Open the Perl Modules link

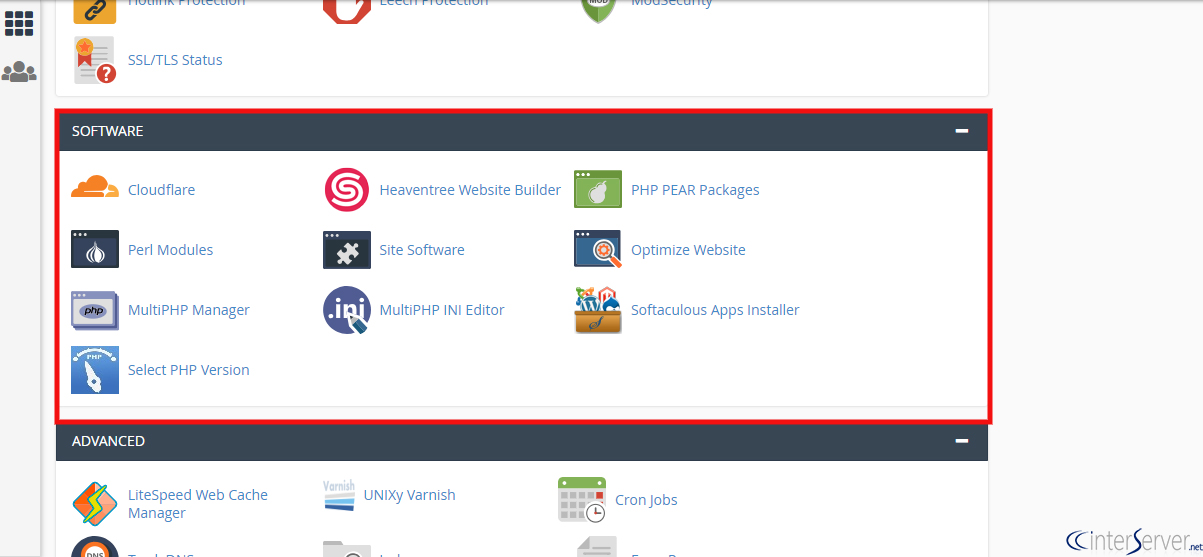pyautogui.click(x=170, y=250)
